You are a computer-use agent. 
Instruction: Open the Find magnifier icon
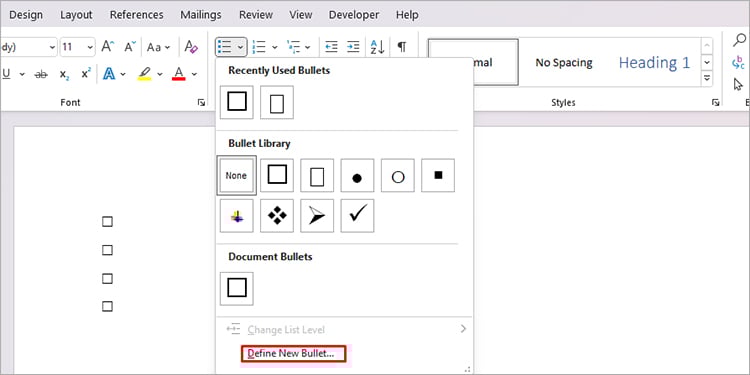click(739, 40)
